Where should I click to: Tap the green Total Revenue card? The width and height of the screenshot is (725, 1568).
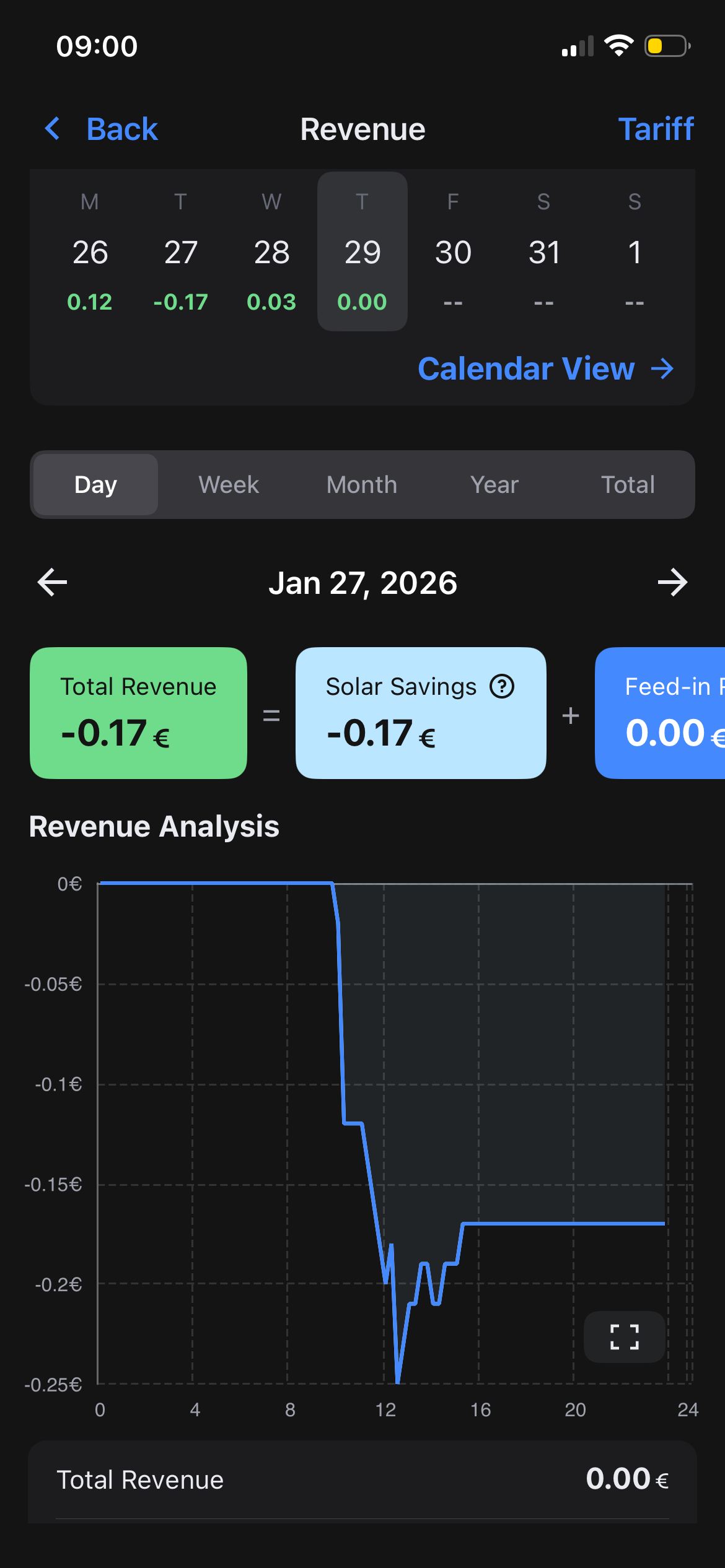coord(138,713)
